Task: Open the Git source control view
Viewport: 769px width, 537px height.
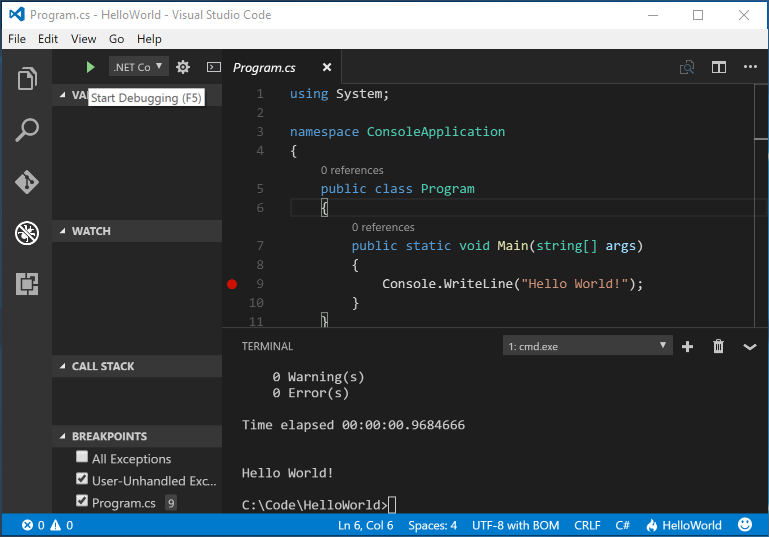Action: 27,182
